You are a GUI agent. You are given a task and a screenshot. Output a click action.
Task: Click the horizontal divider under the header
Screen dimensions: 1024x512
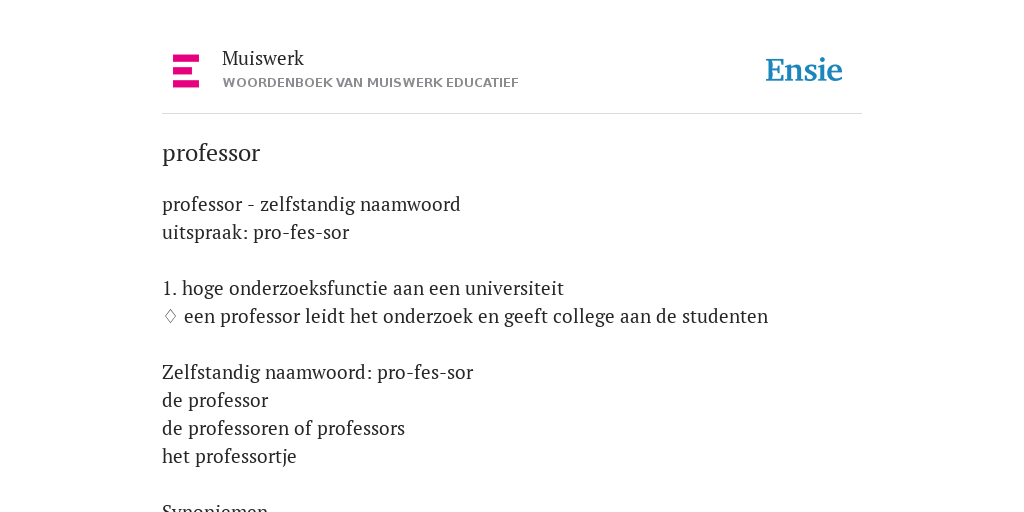click(512, 114)
